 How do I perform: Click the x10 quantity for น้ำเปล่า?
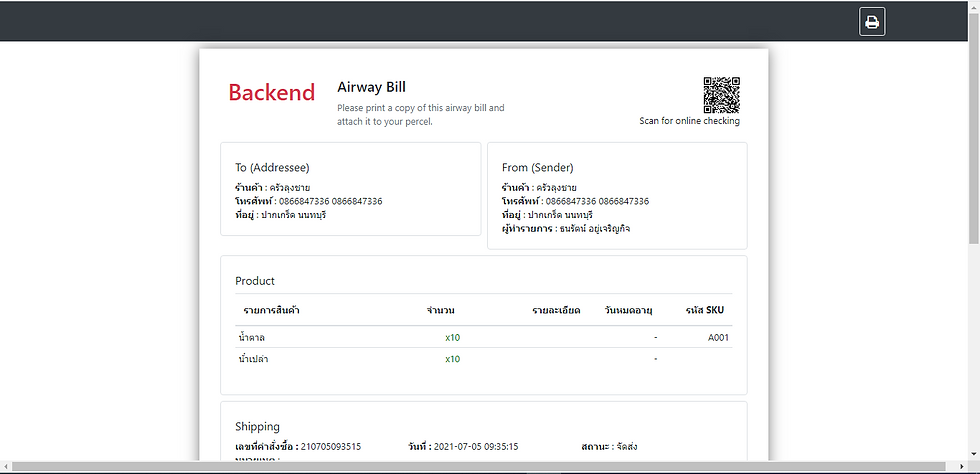(x=452, y=359)
